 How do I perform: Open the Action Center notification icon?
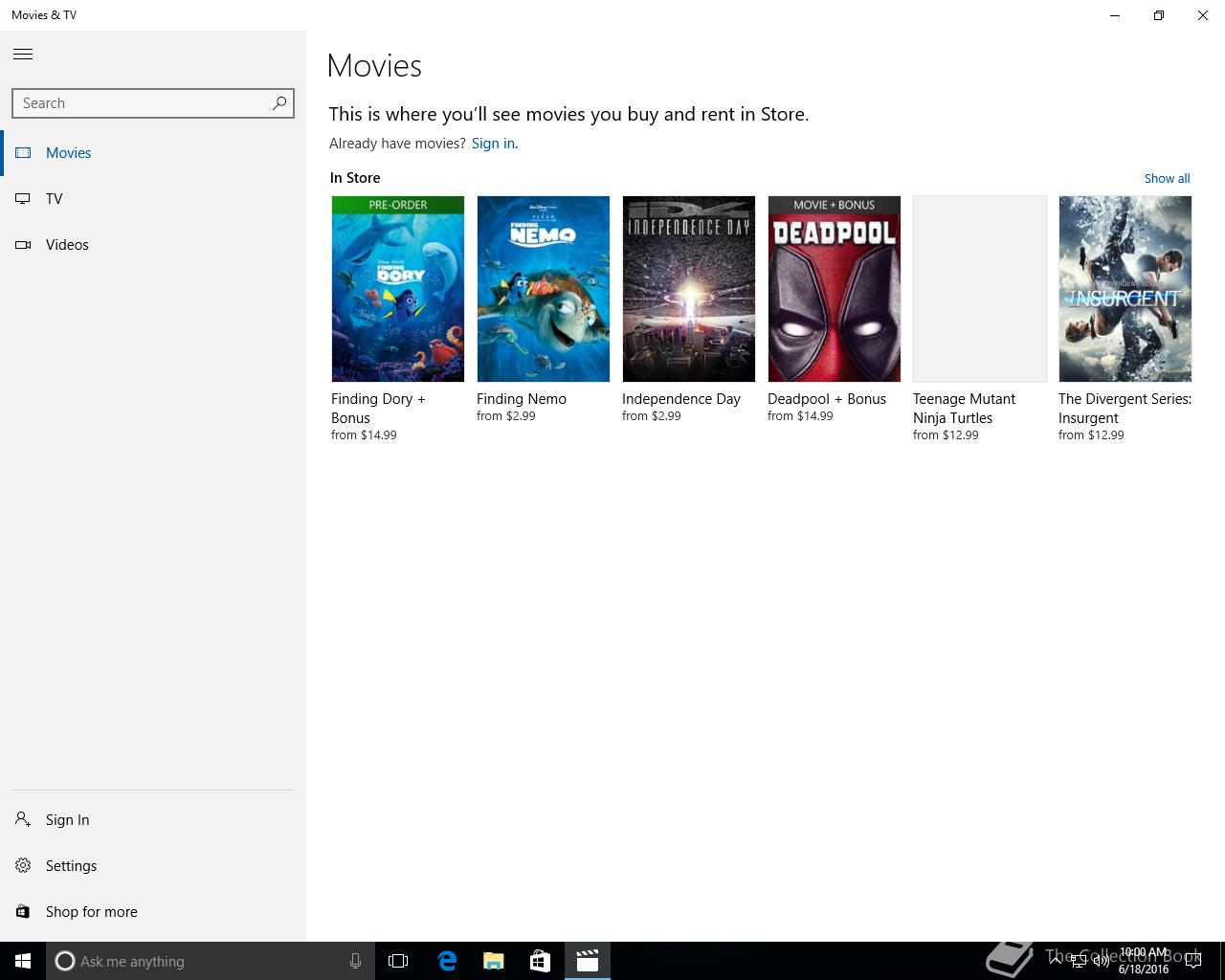coord(1193,961)
